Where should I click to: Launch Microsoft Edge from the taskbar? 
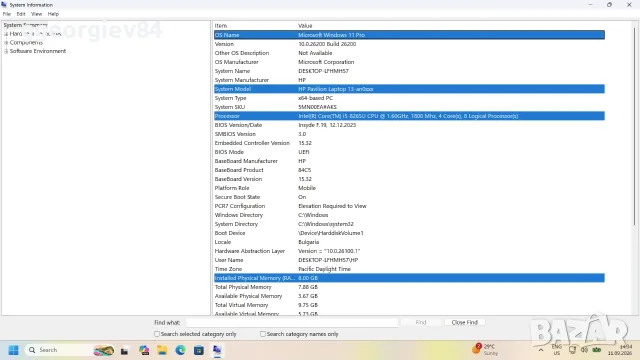coord(180,350)
